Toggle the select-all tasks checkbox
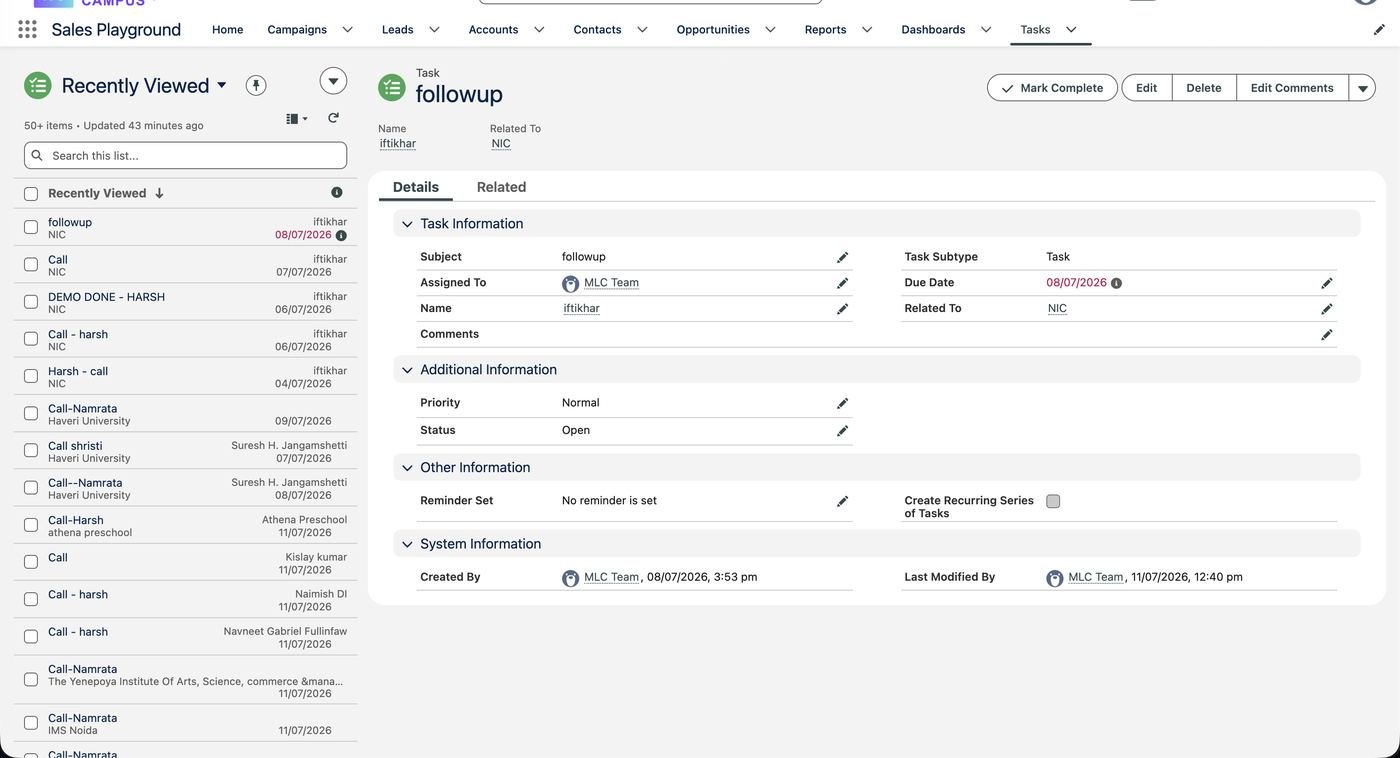The width and height of the screenshot is (1400, 758). [31, 193]
